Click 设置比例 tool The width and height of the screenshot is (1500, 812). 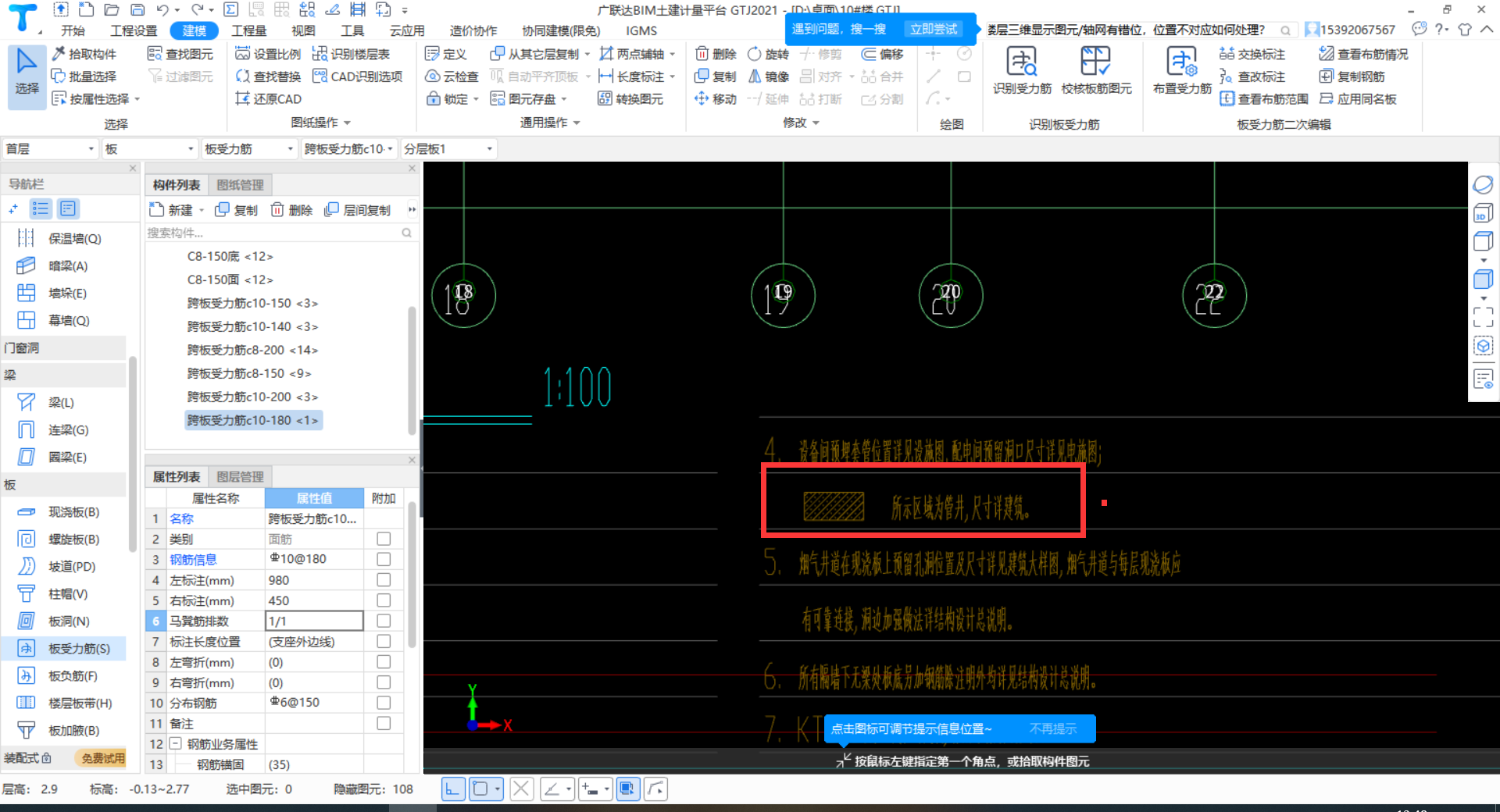click(268, 54)
